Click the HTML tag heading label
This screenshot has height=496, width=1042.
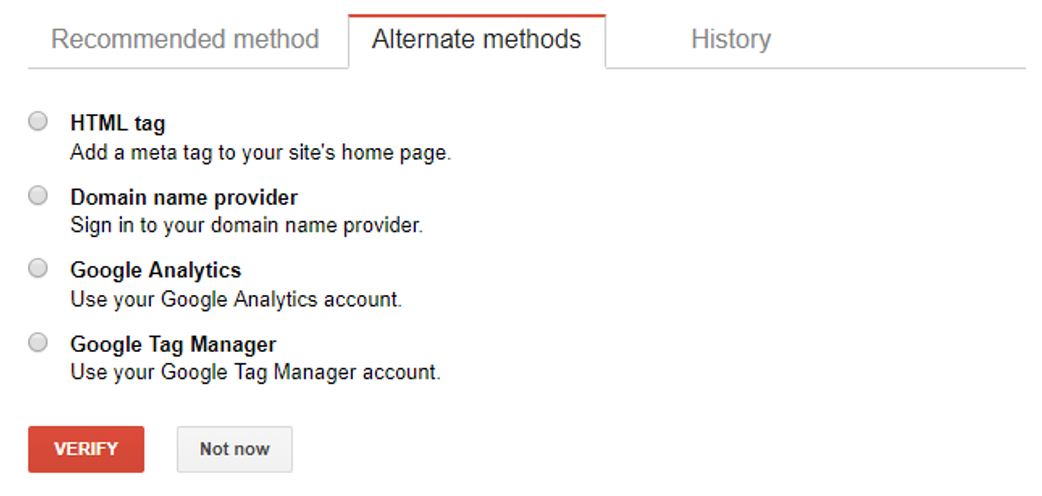(x=118, y=124)
